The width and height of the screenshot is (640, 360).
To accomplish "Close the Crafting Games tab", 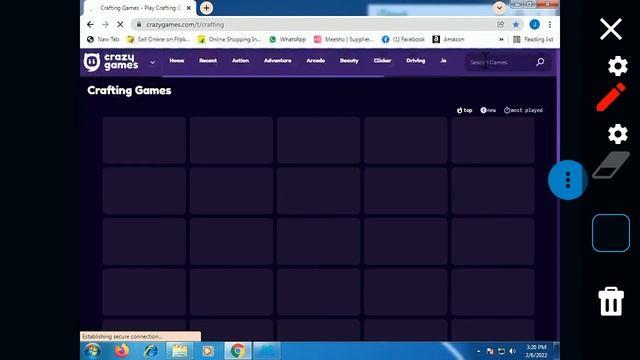I will pos(189,8).
